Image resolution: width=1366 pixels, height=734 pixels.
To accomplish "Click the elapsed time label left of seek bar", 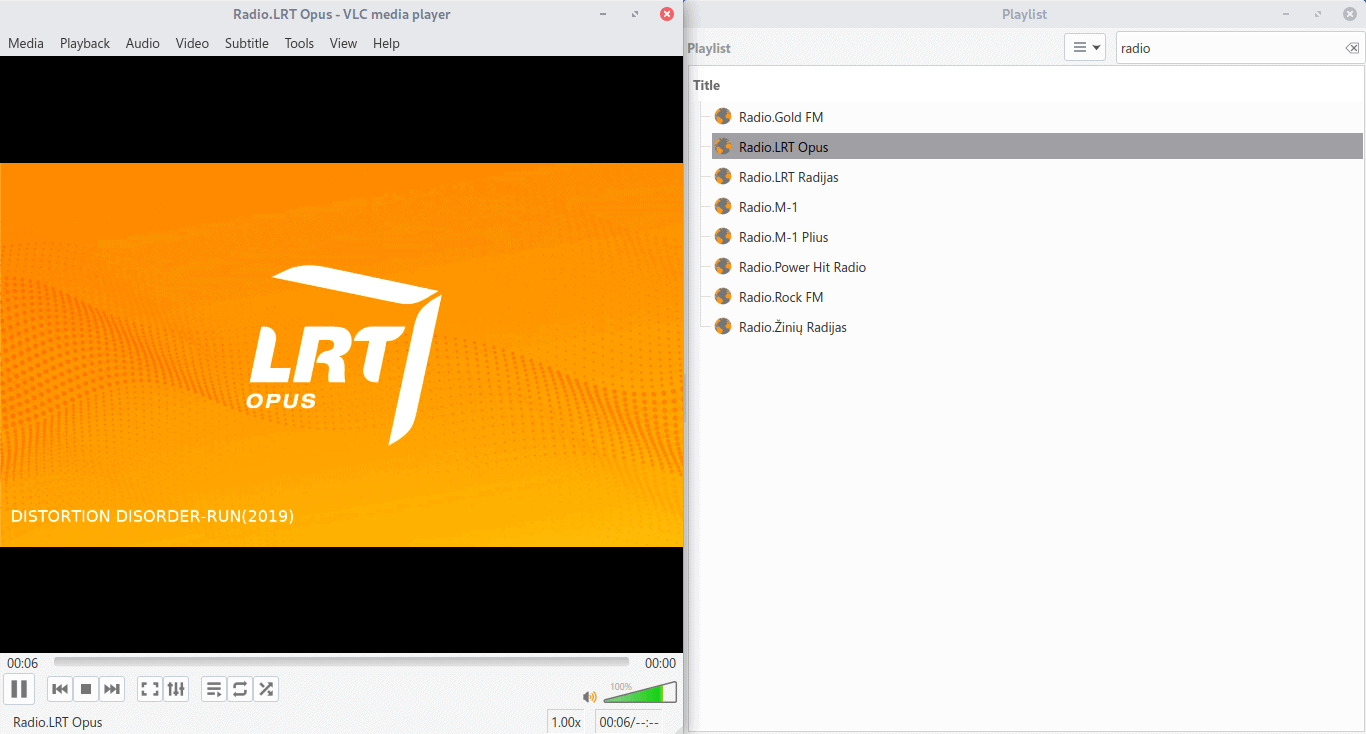I will (23, 663).
